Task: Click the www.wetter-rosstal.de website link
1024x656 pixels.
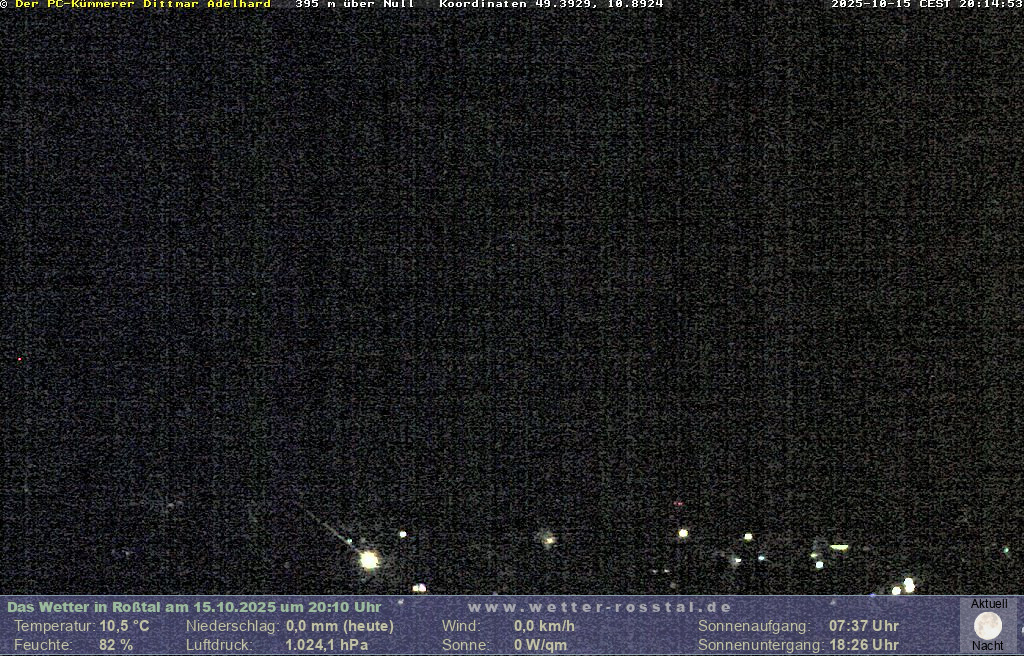Action: tap(600, 607)
